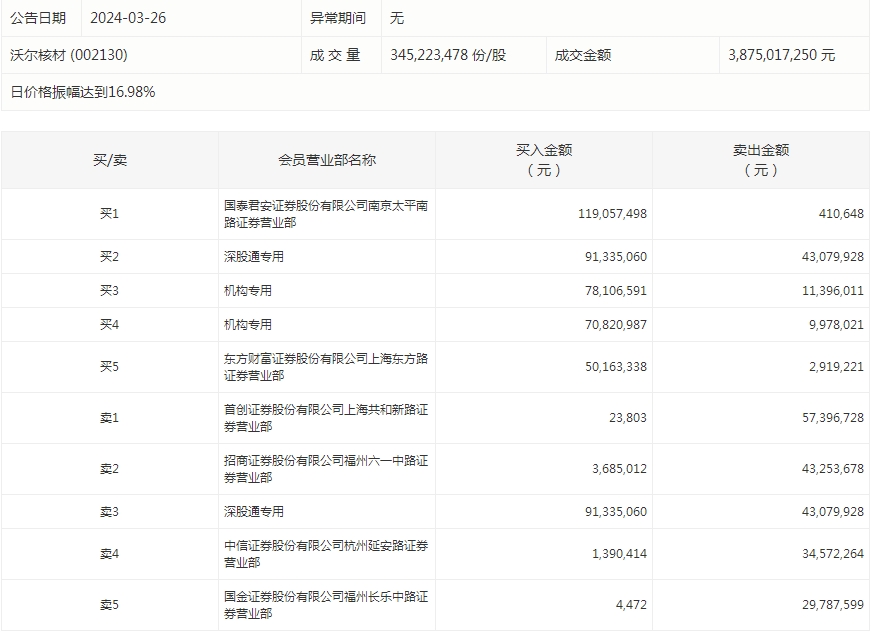Sort by the 买入金额（元）header
Screen dimensions: 871x632
543,160
